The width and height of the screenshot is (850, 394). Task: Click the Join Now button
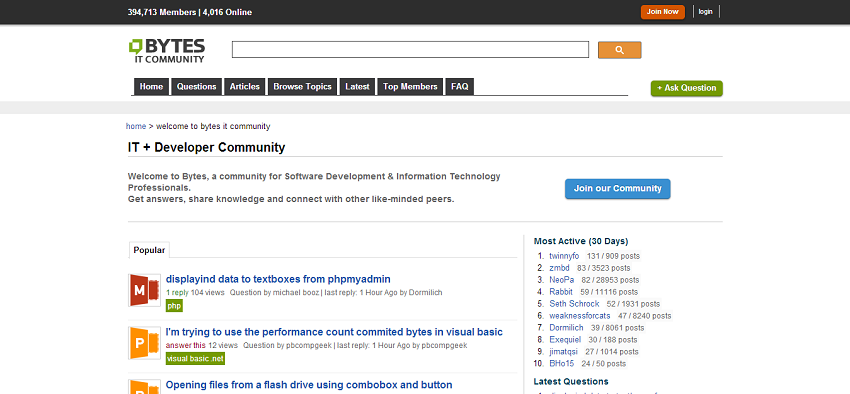(x=662, y=12)
